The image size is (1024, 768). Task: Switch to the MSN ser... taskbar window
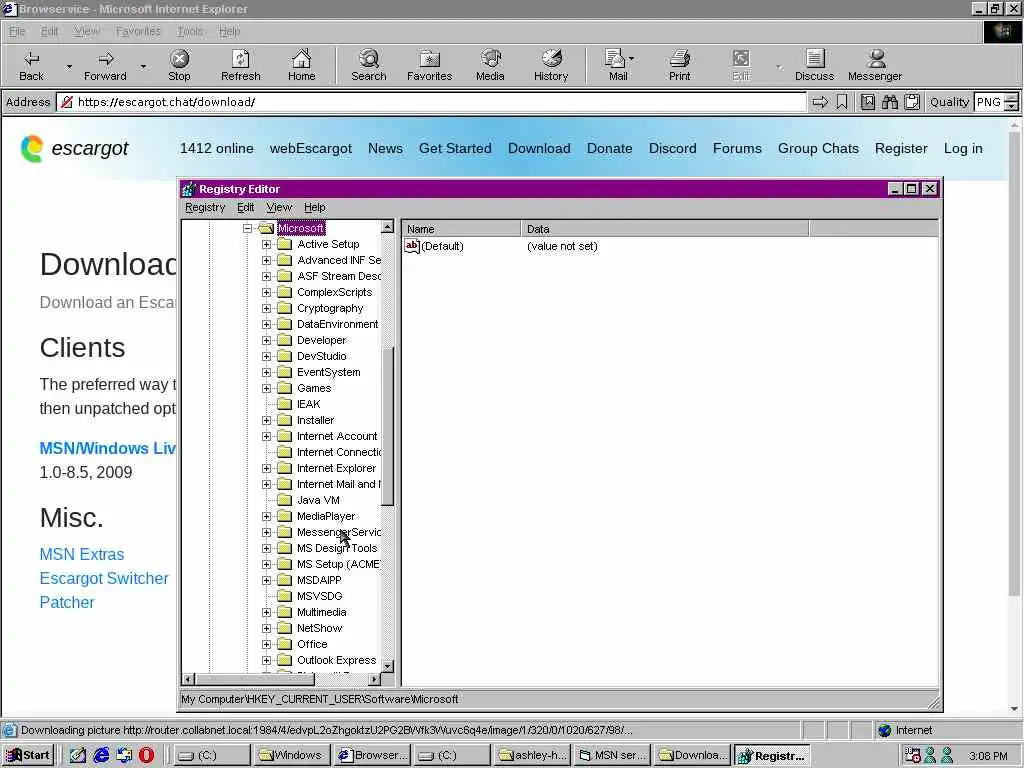[613, 756]
